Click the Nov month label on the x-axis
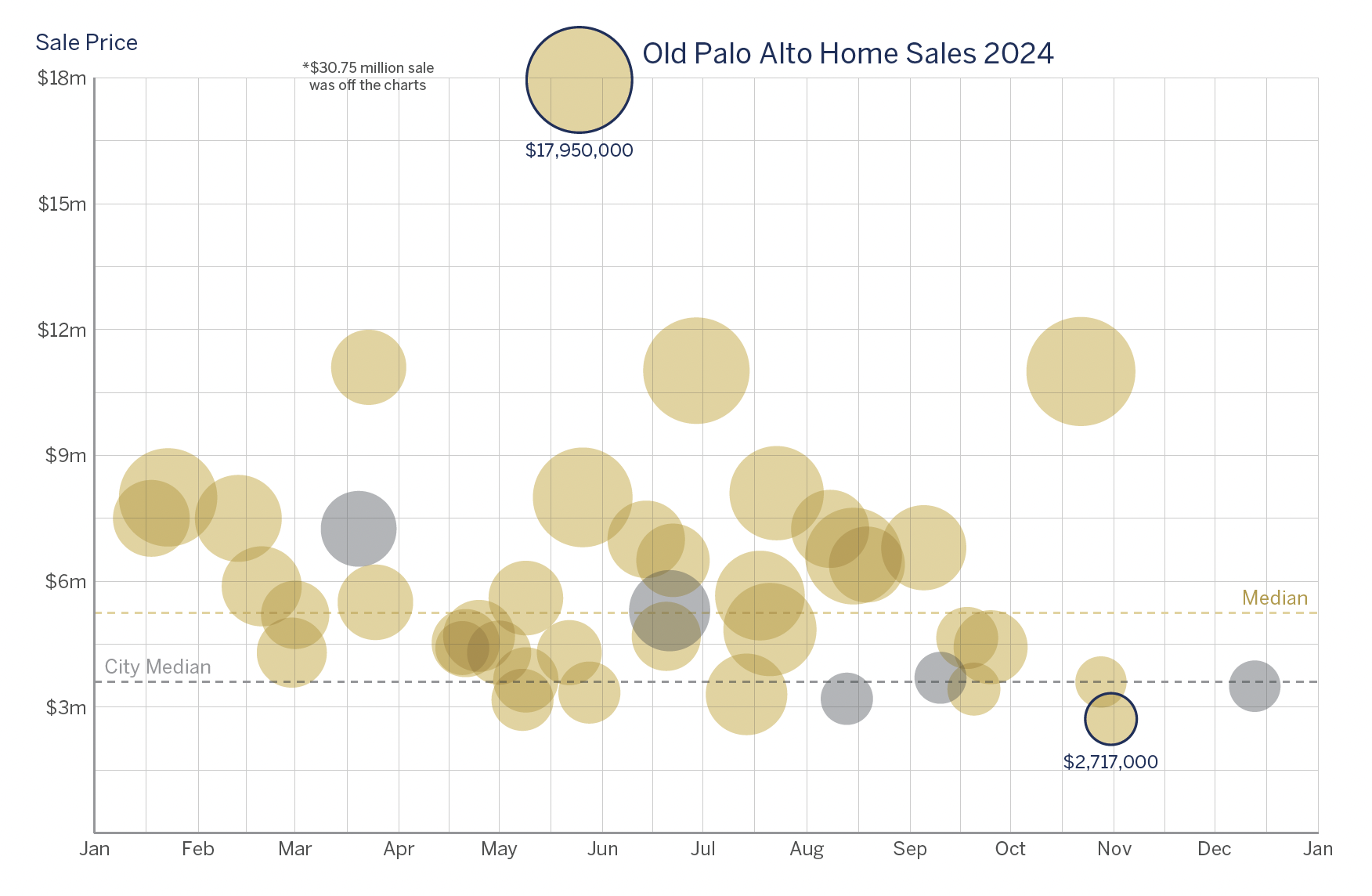The height and width of the screenshot is (896, 1372). coord(1114,849)
